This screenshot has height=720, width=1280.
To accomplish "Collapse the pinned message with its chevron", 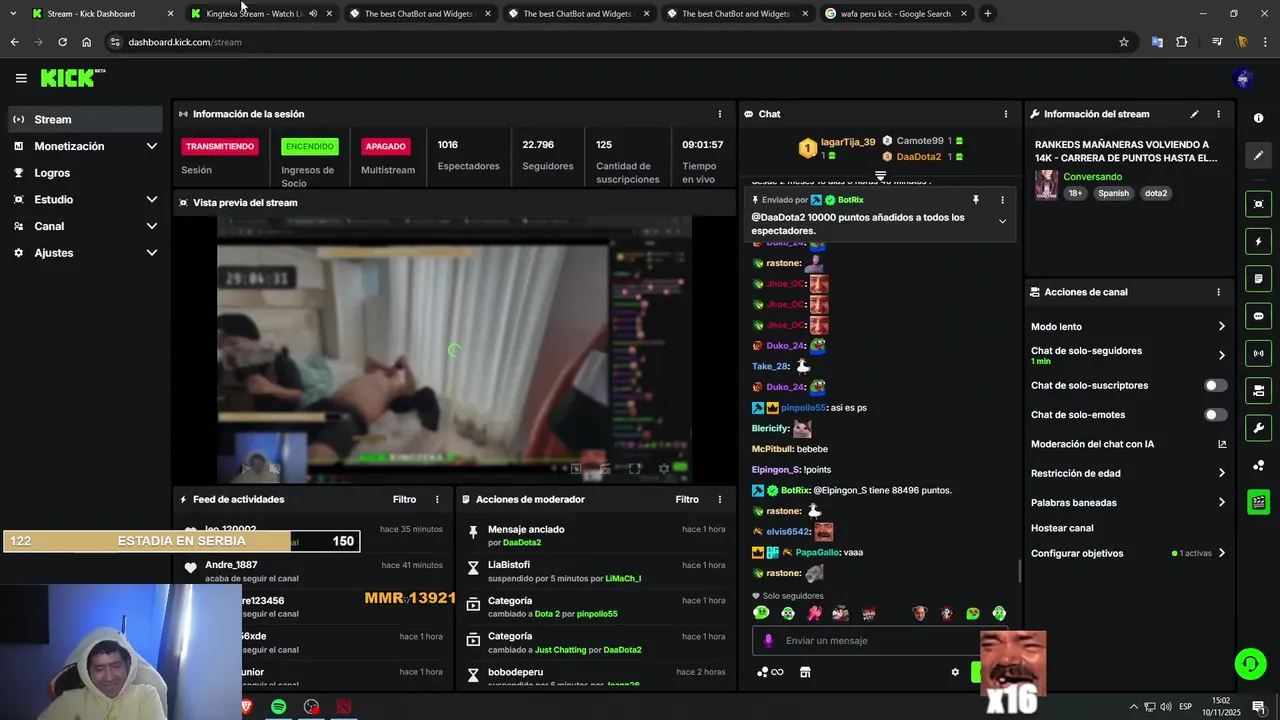I will [x=1002, y=222].
